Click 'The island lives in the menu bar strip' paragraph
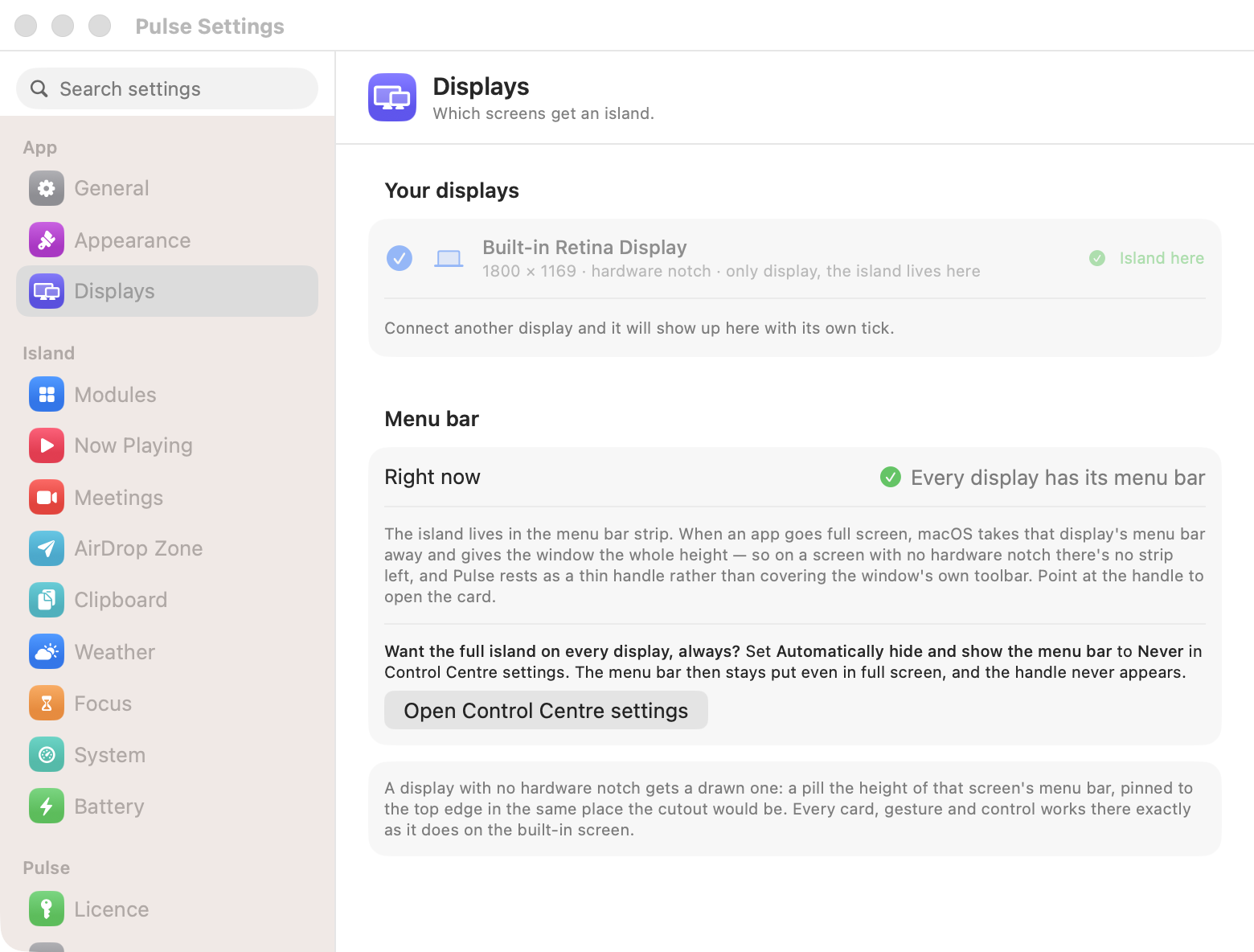 click(795, 565)
